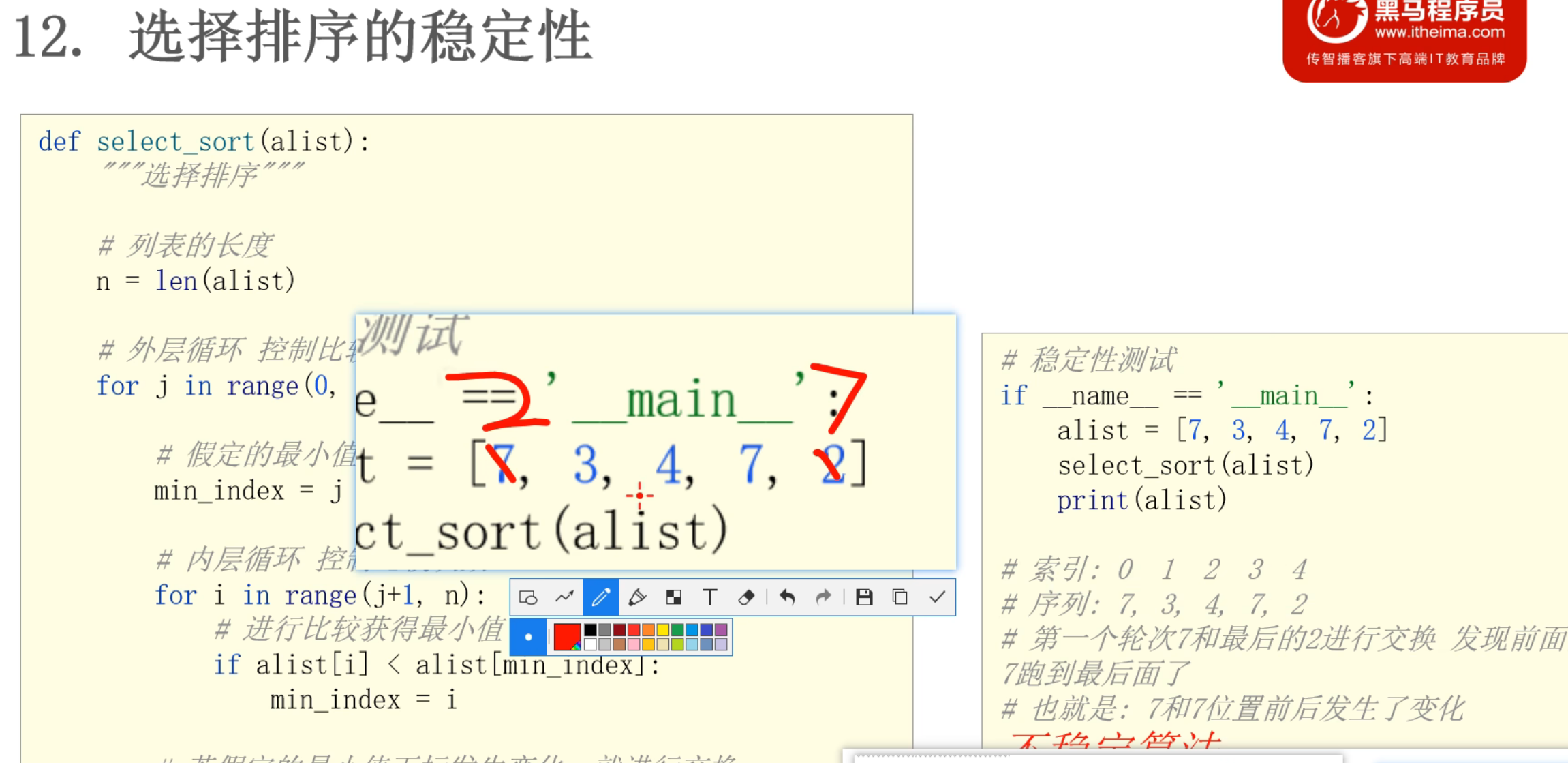Select the mosaic blur tool
This screenshot has width=1568, height=763.
(x=673, y=598)
